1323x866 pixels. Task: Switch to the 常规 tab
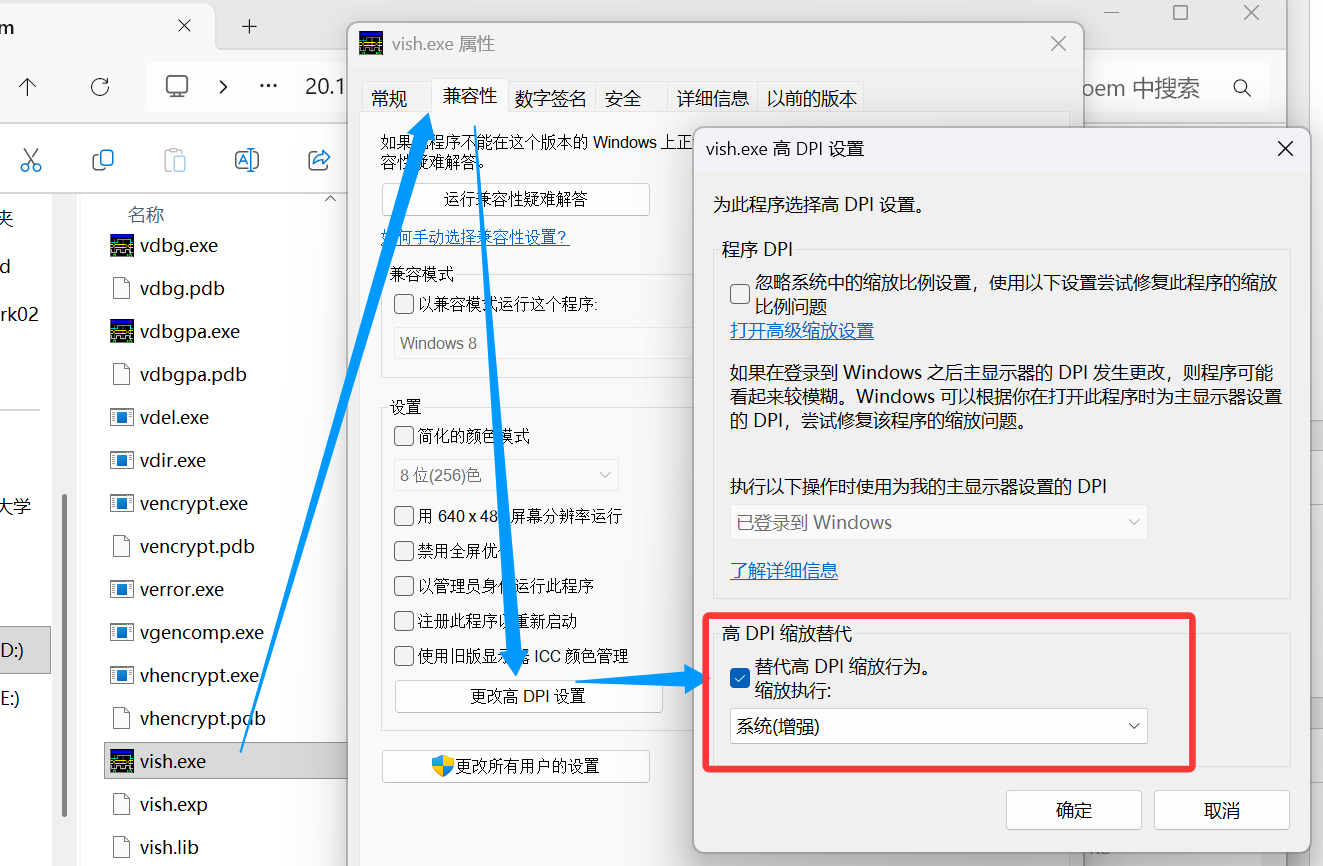pos(389,98)
